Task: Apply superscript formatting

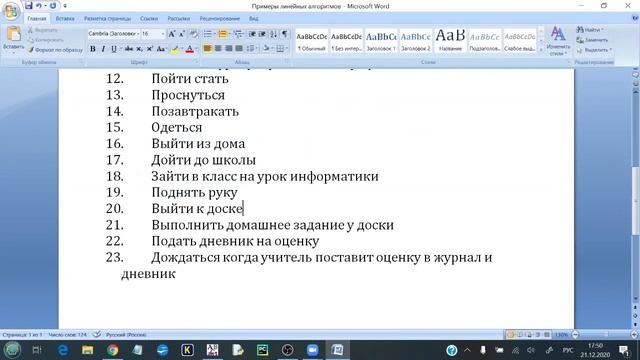Action: point(149,49)
